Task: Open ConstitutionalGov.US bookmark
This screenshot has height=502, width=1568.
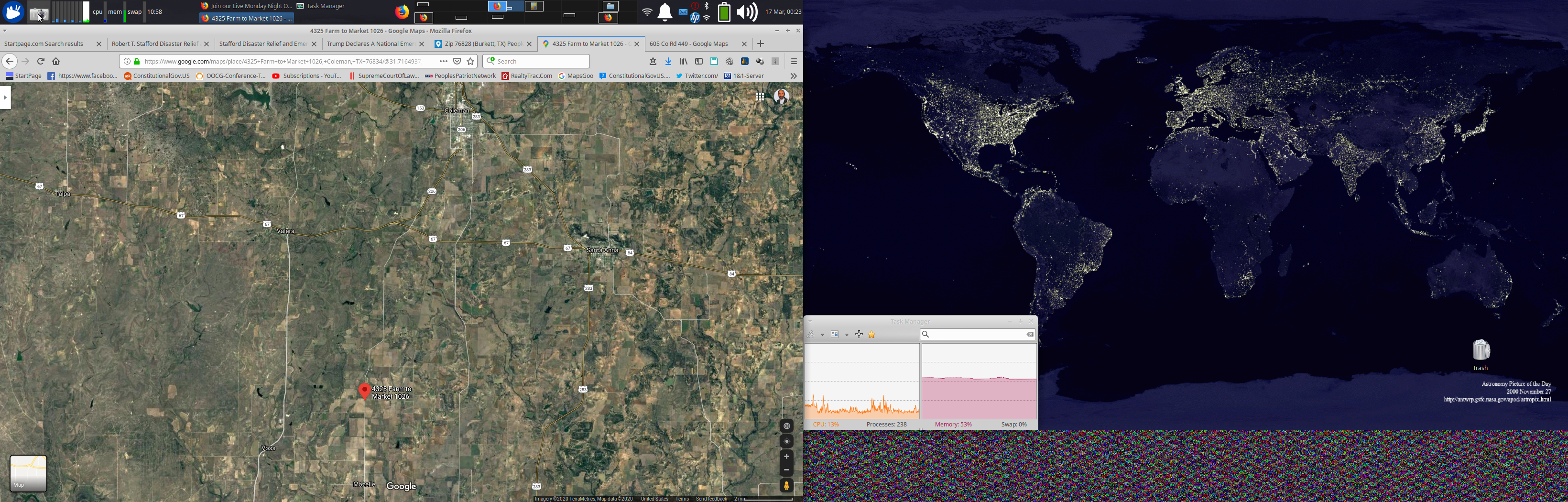Action: (157, 76)
